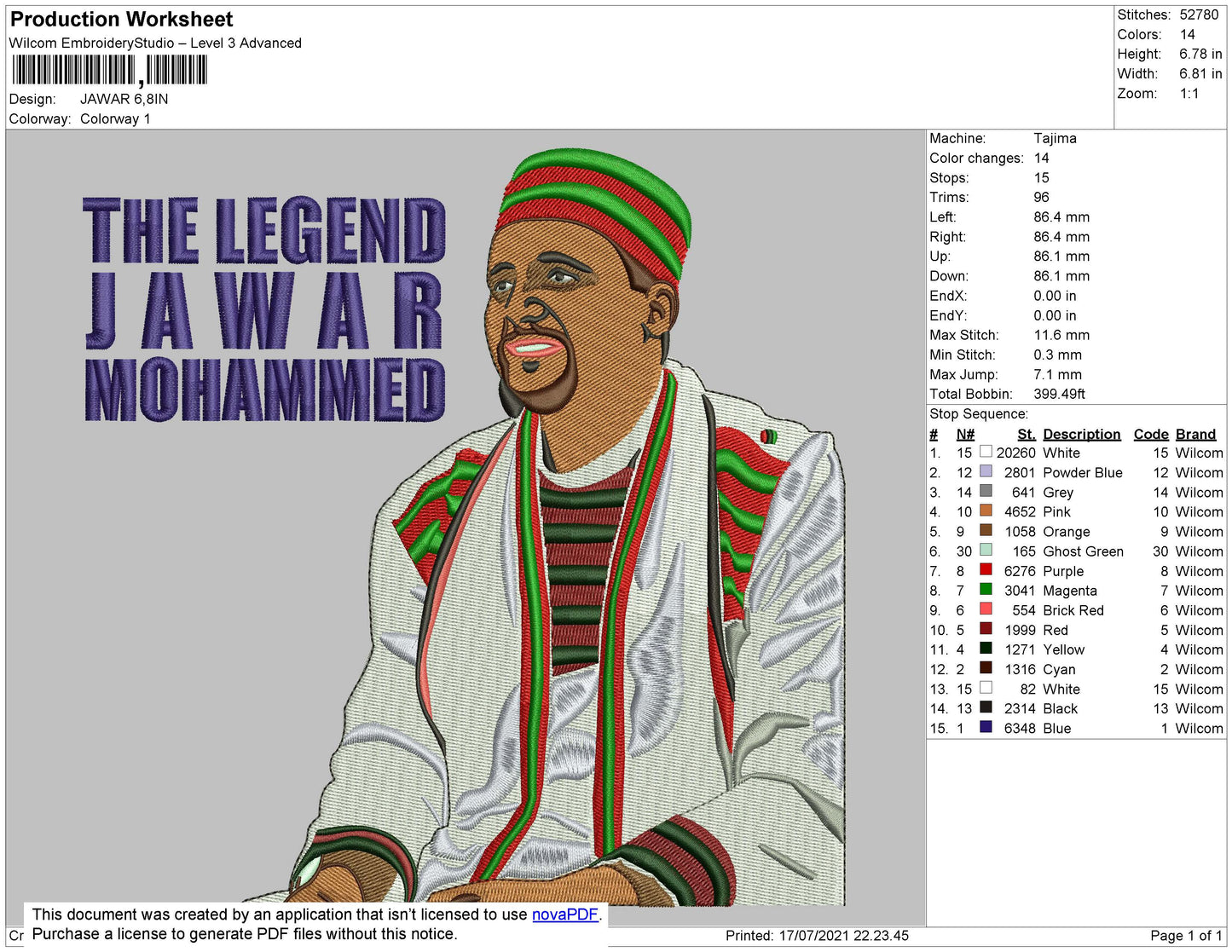Click the Brick Red color swatch

(x=986, y=609)
